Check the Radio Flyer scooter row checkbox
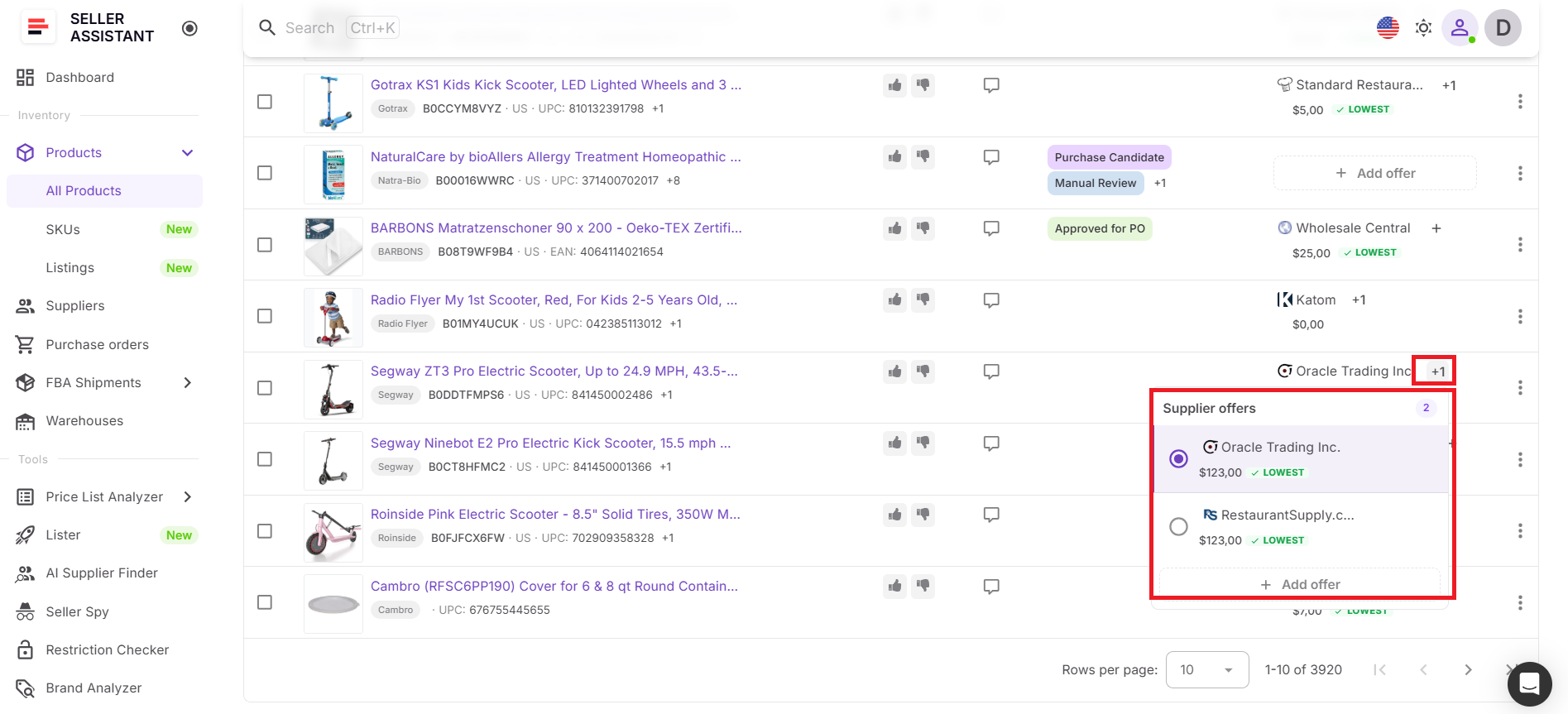Screen dimensions: 1568x714 tap(265, 316)
